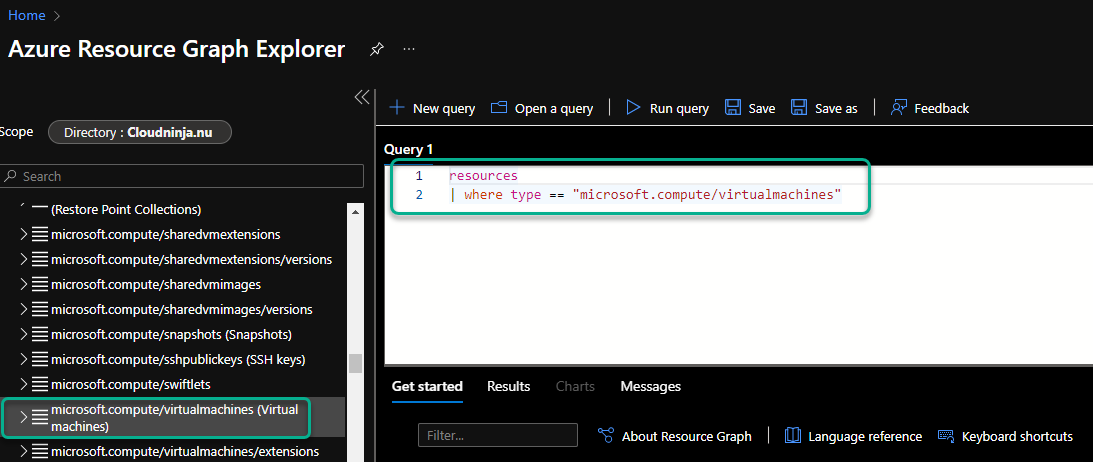This screenshot has width=1093, height=462.
Task: Expand microsoft.compute/virtualmachines (Virtual machines) node
Action: coord(24,417)
